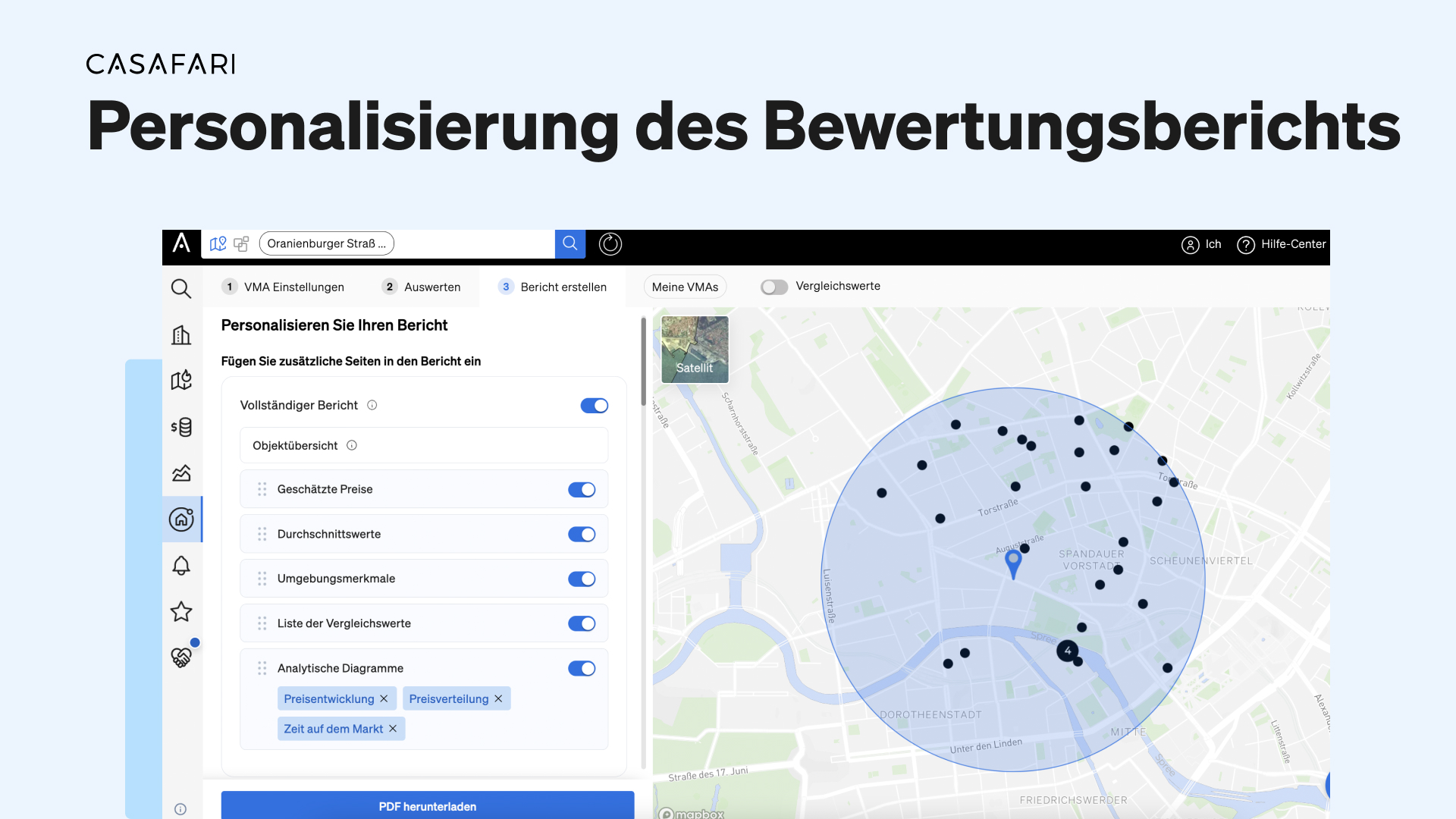Viewport: 1456px width, 819px height.
Task: Grab drag handle of Geschätzte Preise row
Action: click(x=262, y=489)
